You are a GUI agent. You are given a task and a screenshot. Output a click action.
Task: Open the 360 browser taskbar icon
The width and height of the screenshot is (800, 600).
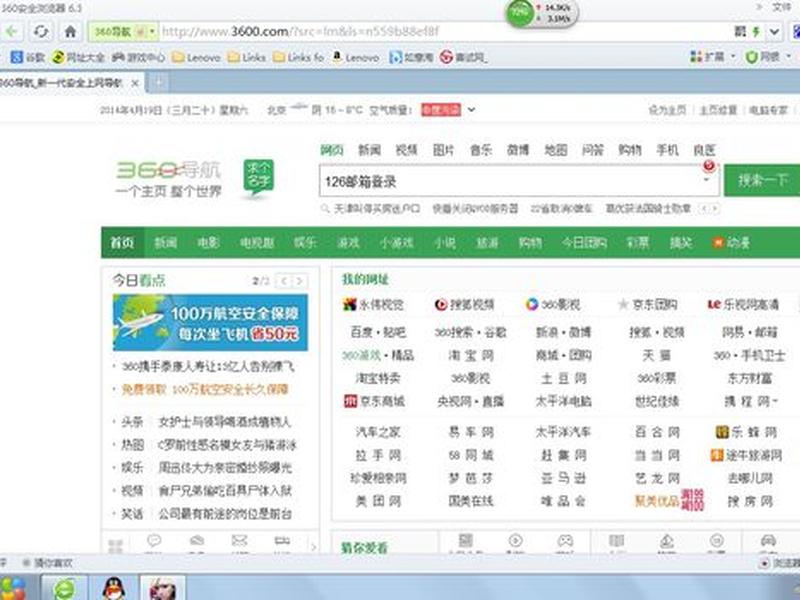[65, 588]
